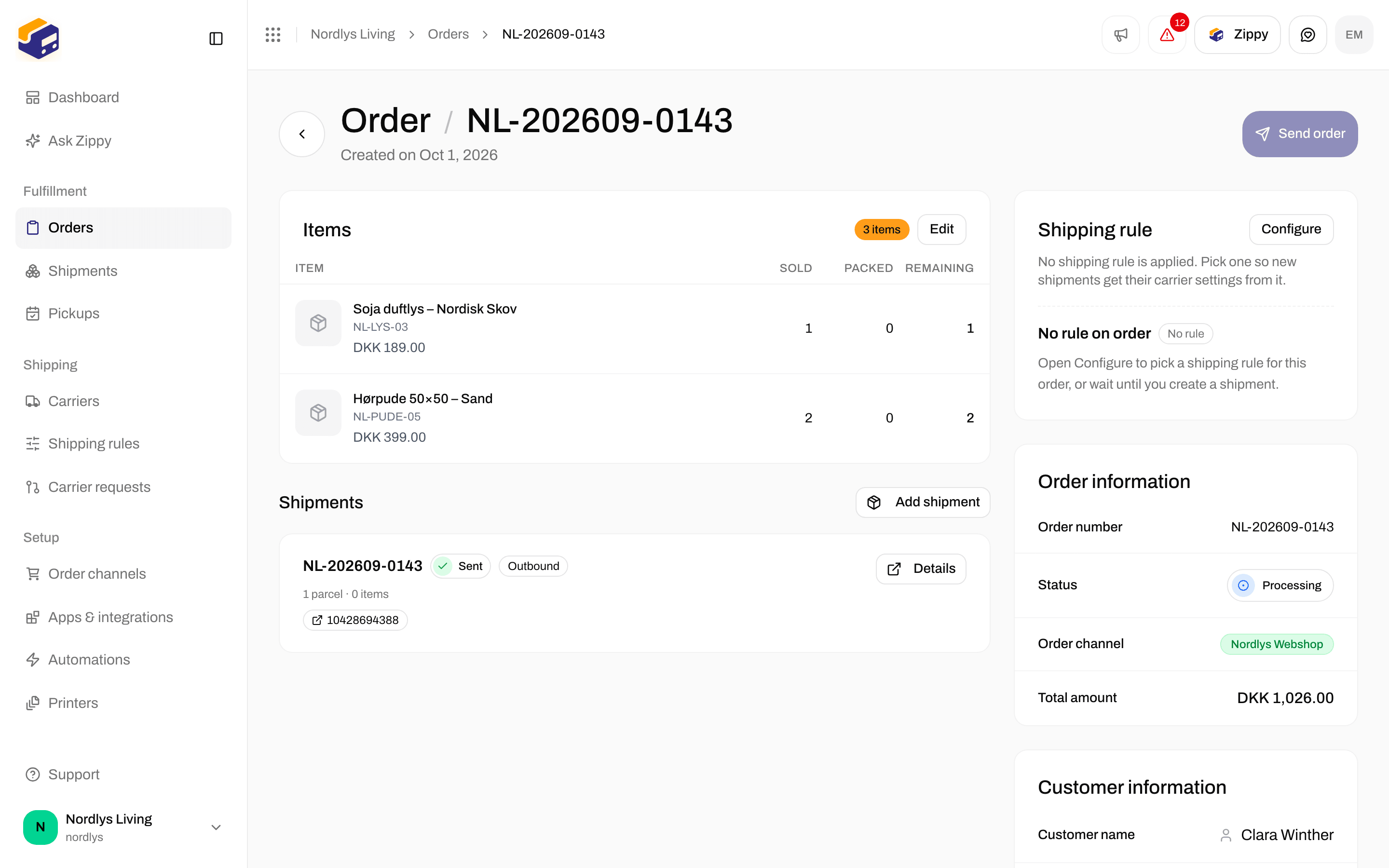Open Carriers in the sidebar
1389x868 pixels.
tap(123, 401)
